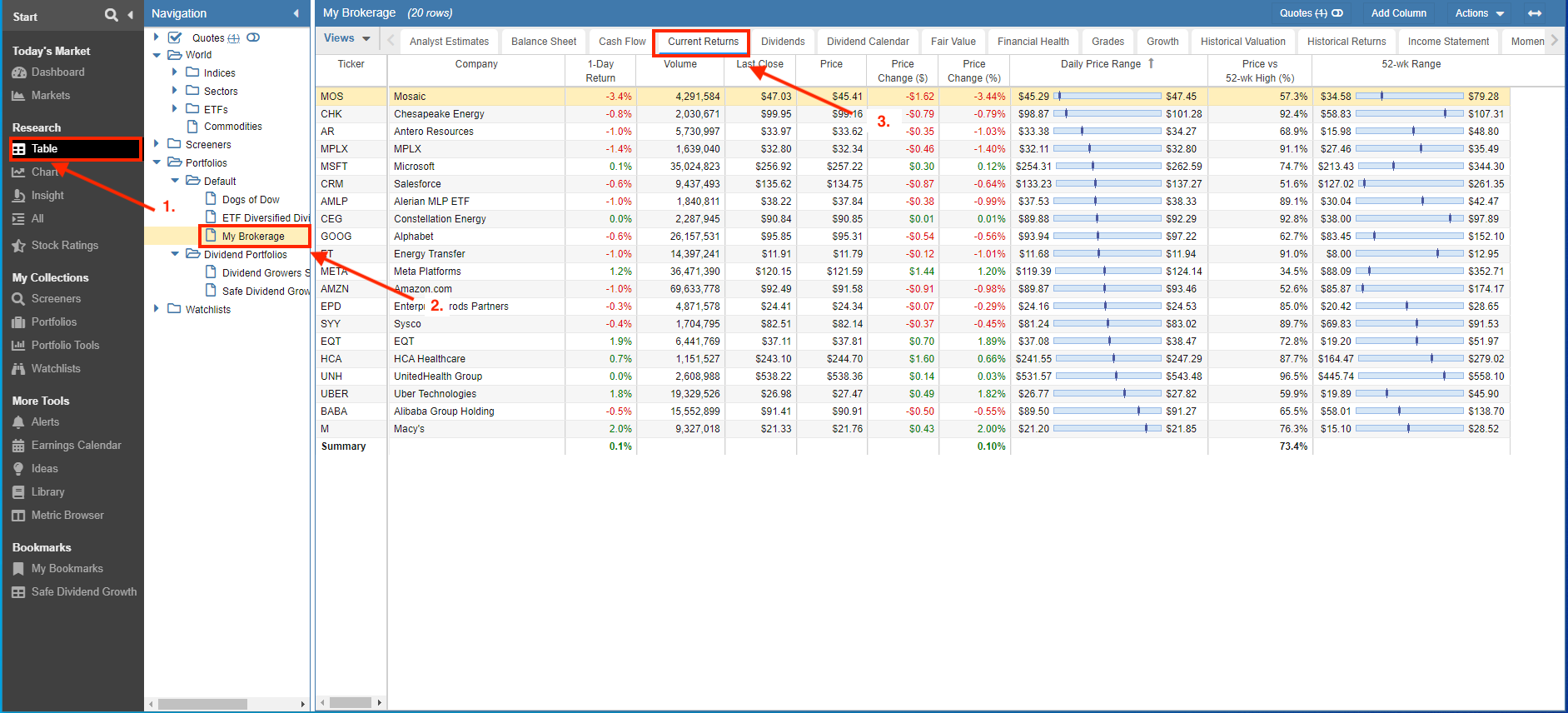Toggle Quotes (1) link in header bar
Screen dimensions: 1568x713
[1312, 13]
